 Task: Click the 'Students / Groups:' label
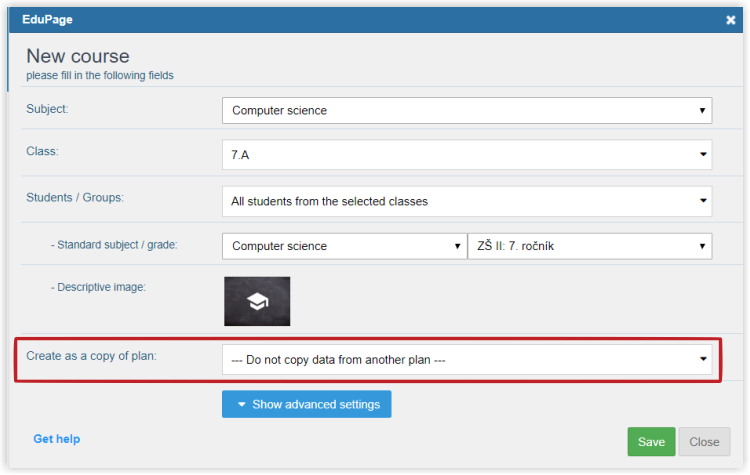(x=75, y=197)
